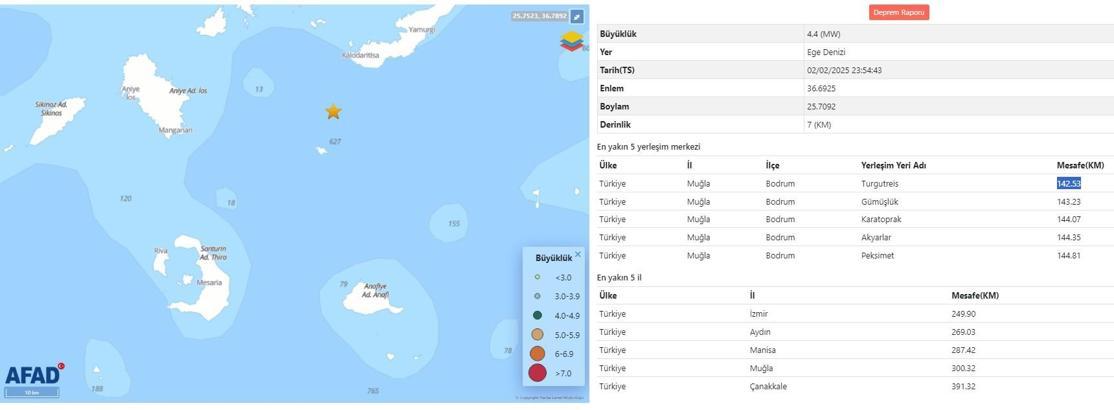Click the 3.0-3.9 magnitude legend circle
Screen dimensions: 1114x410
coord(538,296)
